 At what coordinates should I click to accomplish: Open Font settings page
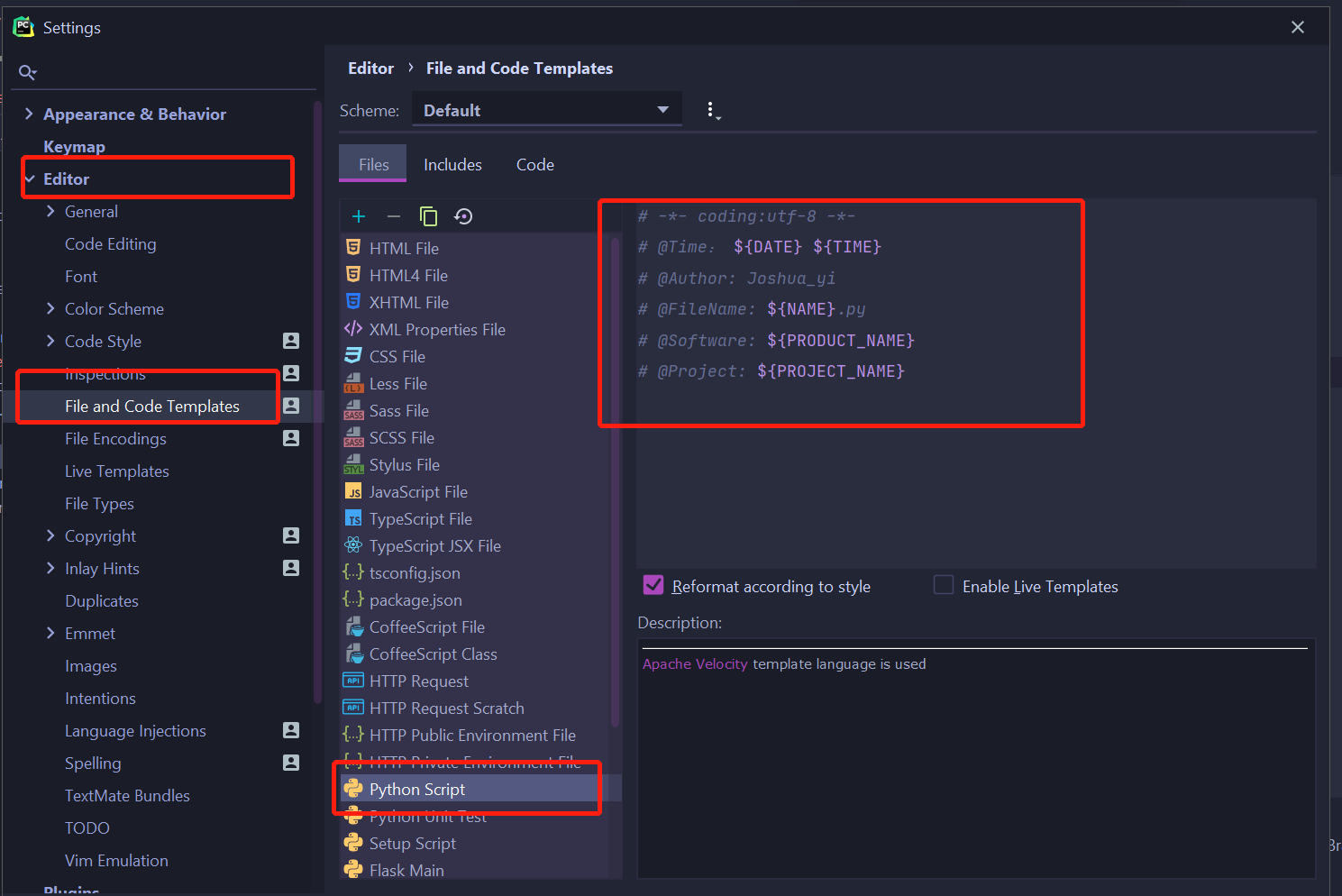coord(81,276)
